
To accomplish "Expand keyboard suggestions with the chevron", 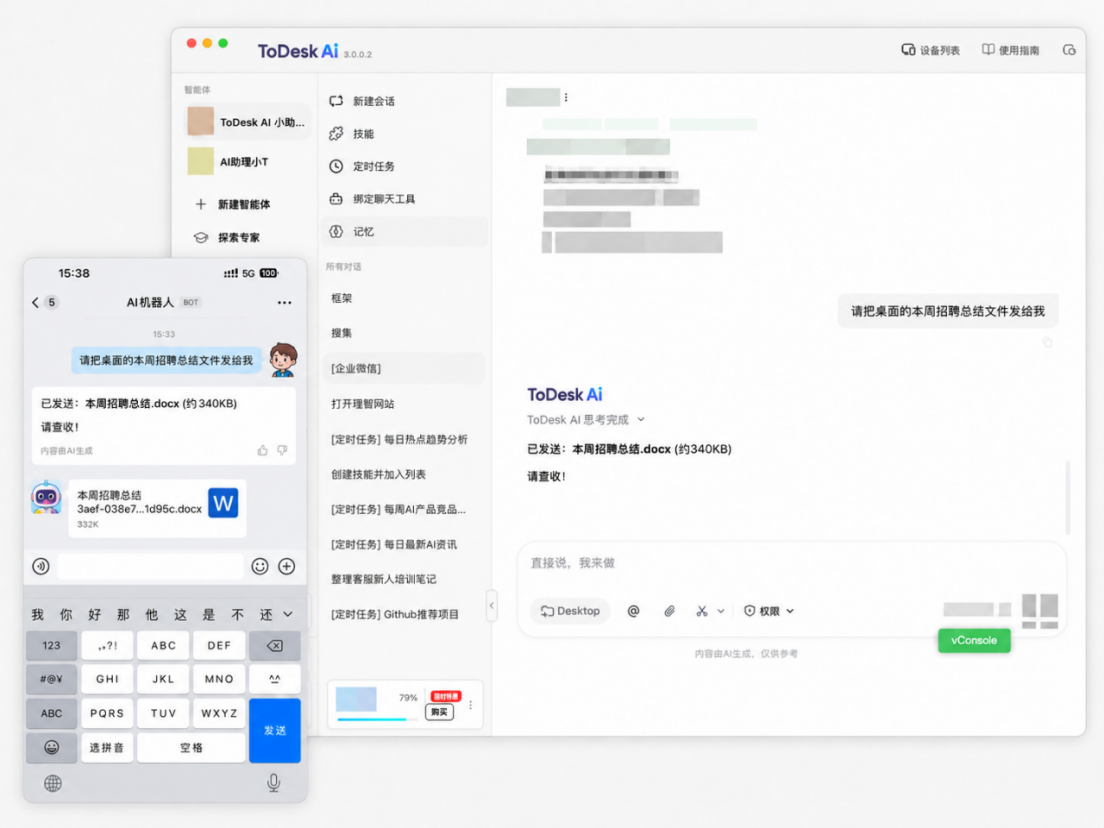I will [288, 614].
